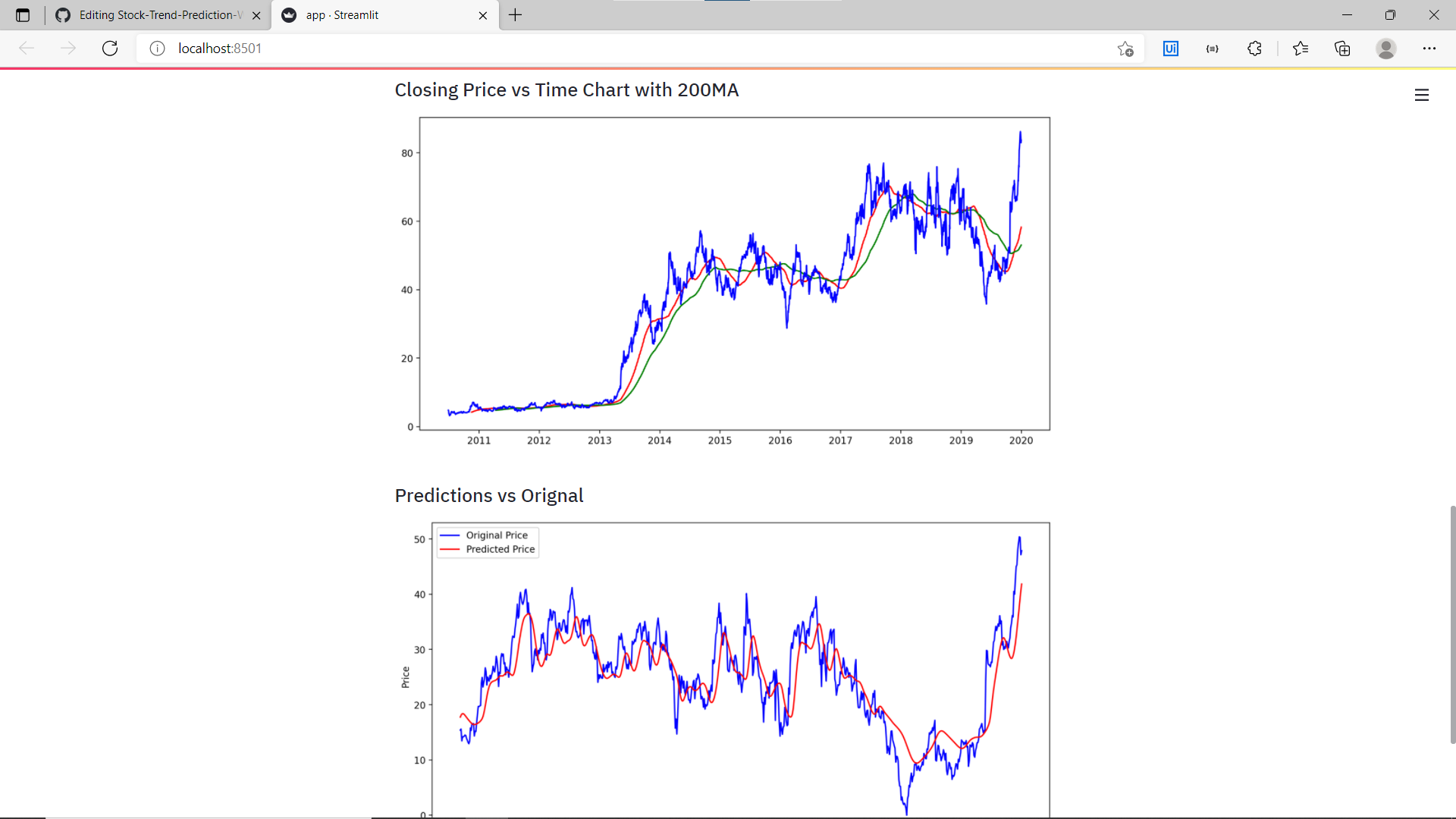This screenshot has width=1456, height=819.
Task: View site information icon in address bar
Action: 157,49
